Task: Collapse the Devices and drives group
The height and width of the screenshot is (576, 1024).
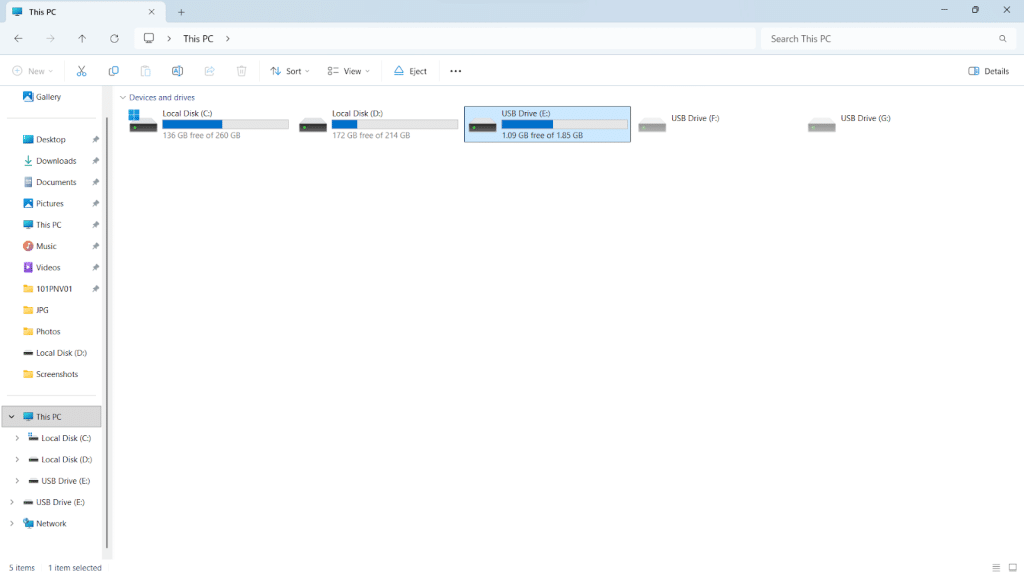Action: click(x=122, y=98)
